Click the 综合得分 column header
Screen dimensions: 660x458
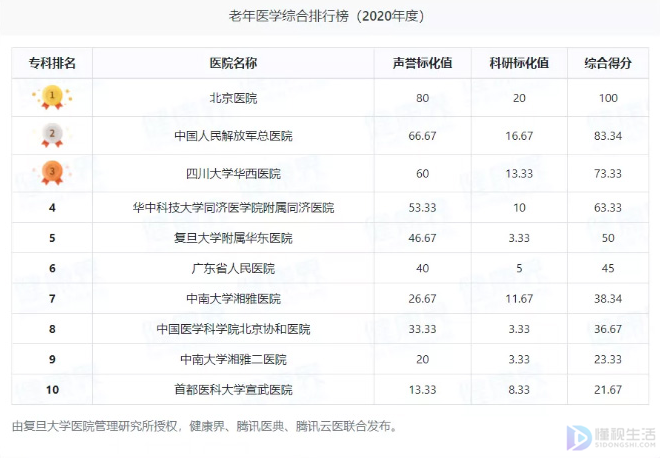coord(608,63)
